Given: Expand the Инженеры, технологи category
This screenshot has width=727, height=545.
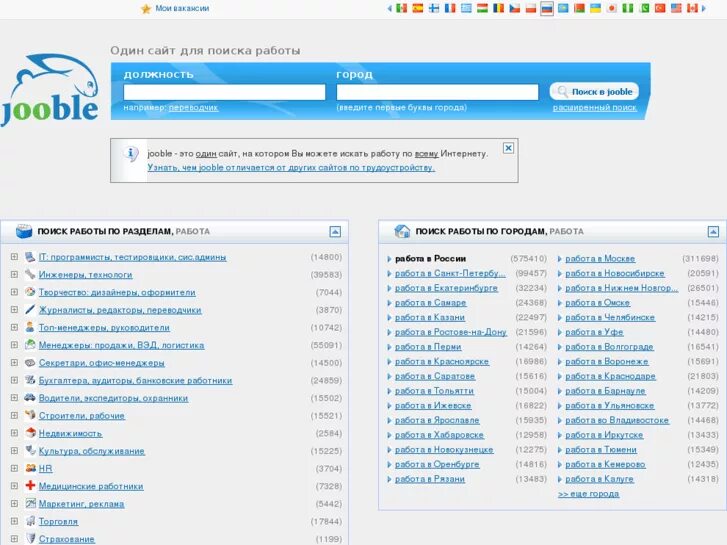Looking at the screenshot, I should pyautogui.click(x=14, y=274).
